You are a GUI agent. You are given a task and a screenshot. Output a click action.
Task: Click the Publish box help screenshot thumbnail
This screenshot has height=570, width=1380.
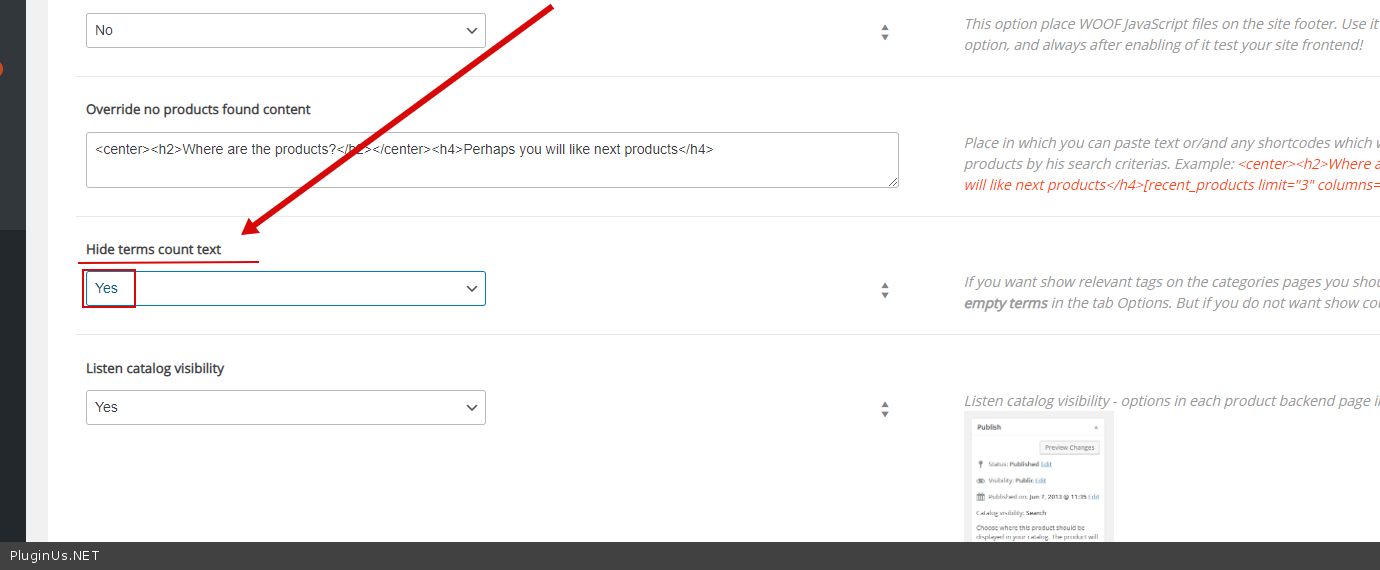(1039, 478)
